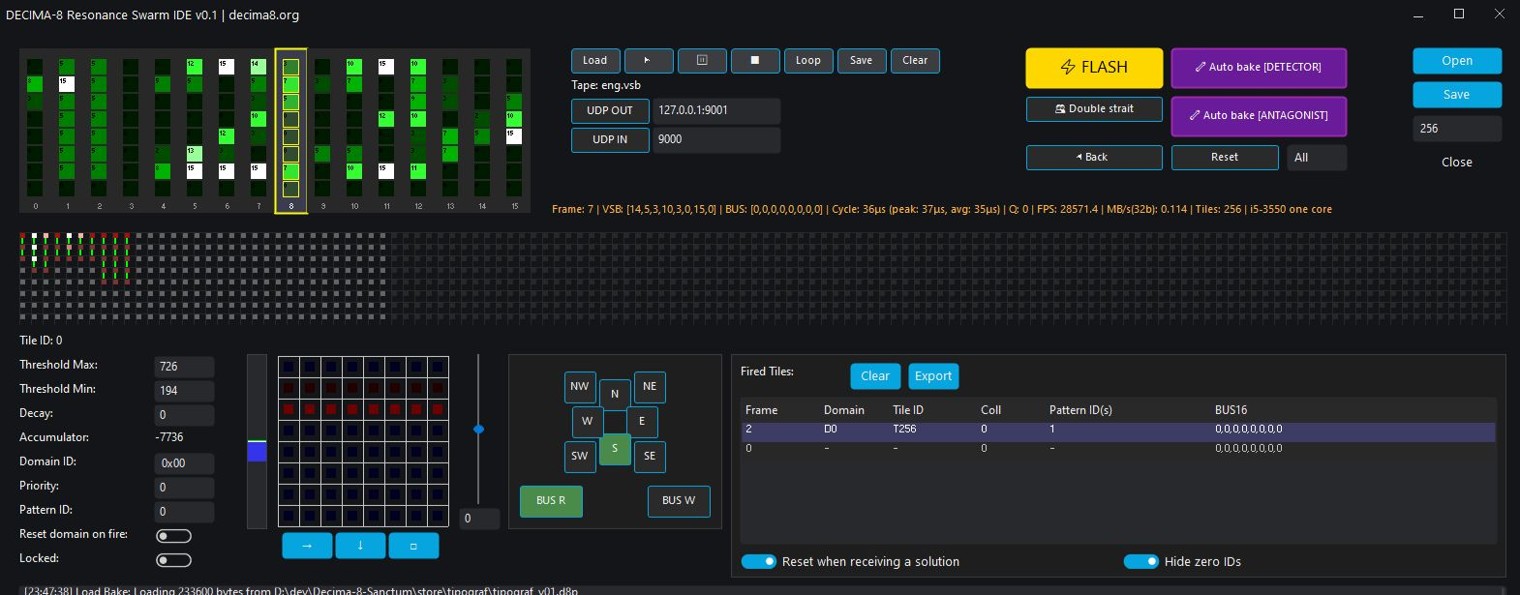Clear the tape next to Save
This screenshot has height=595, width=1520.
[915, 60]
